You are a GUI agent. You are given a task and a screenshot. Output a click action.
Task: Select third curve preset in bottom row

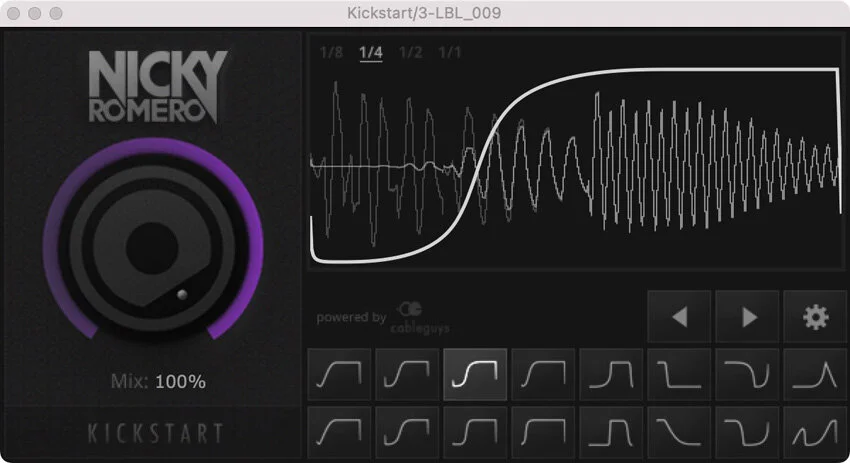point(475,433)
